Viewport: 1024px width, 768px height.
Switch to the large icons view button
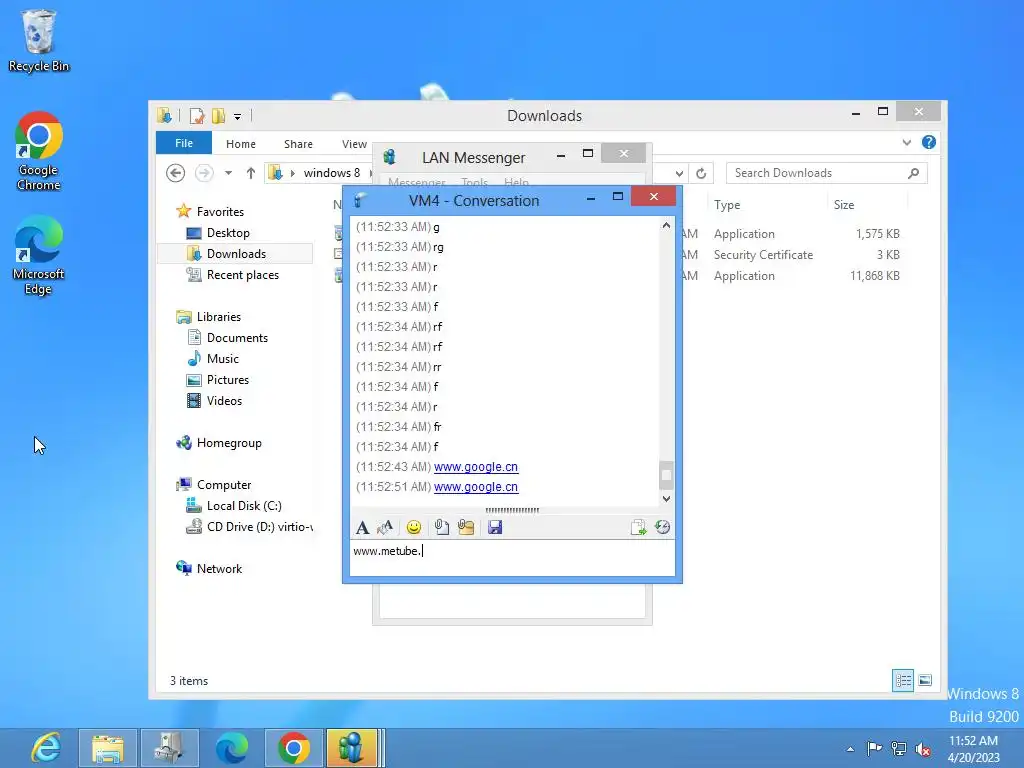pos(925,680)
